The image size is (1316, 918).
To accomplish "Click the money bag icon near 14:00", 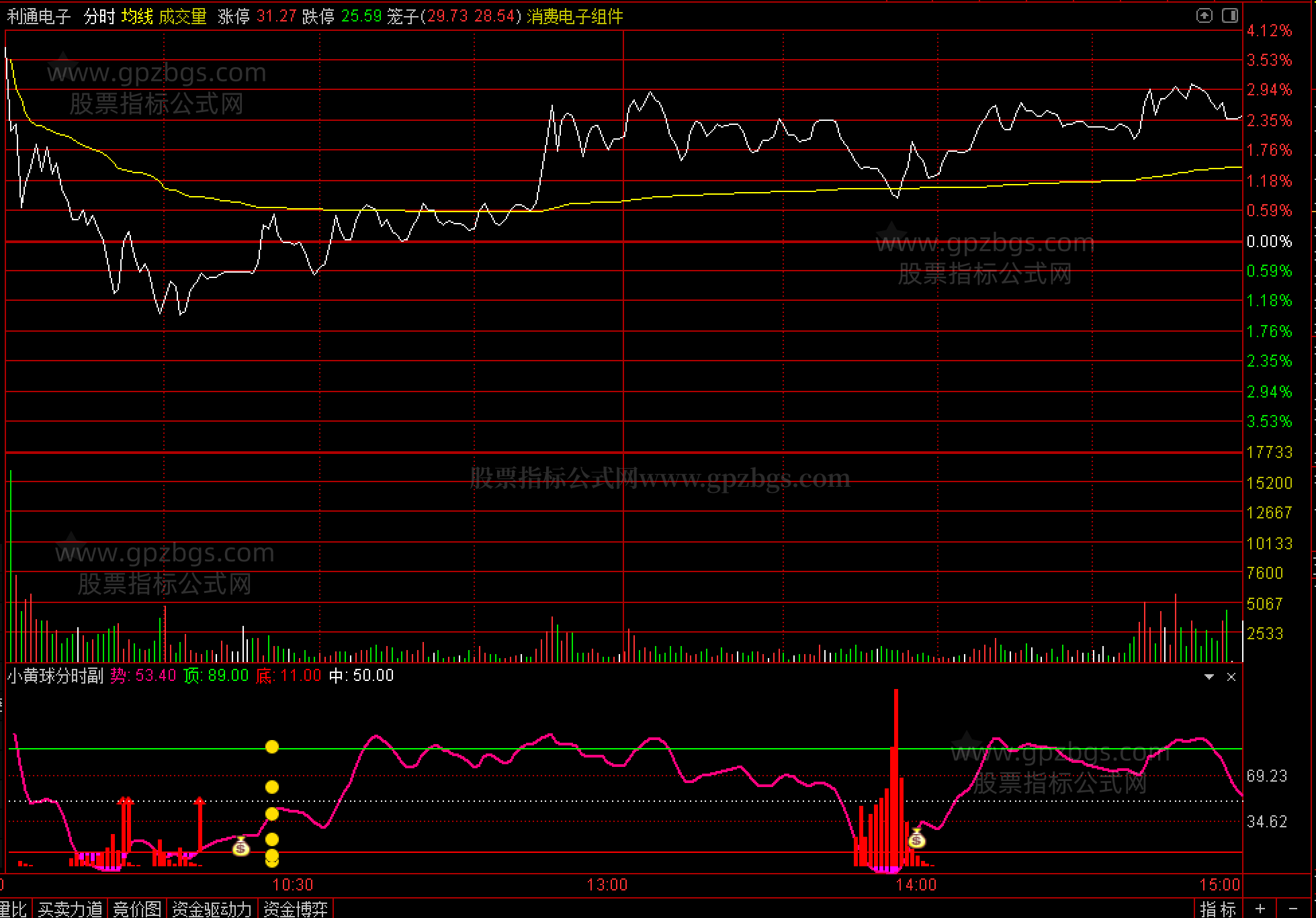I will coord(917,839).
